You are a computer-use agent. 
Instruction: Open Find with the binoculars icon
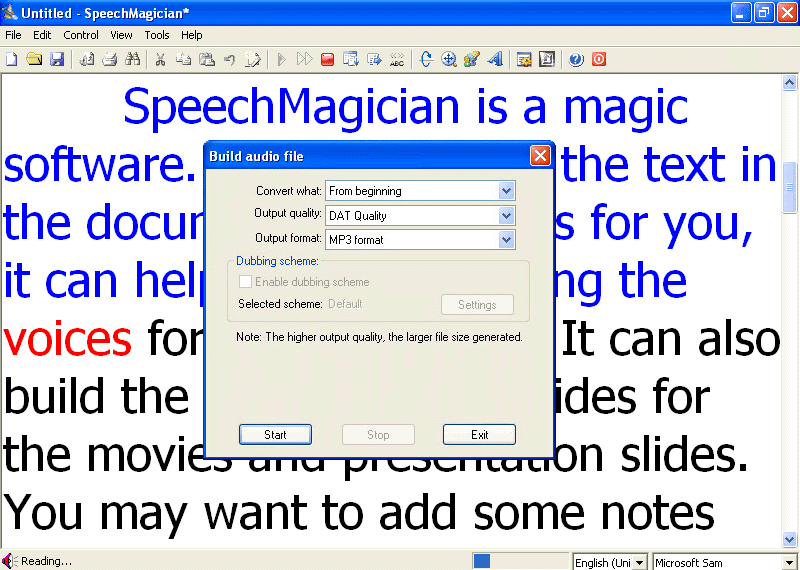click(133, 59)
